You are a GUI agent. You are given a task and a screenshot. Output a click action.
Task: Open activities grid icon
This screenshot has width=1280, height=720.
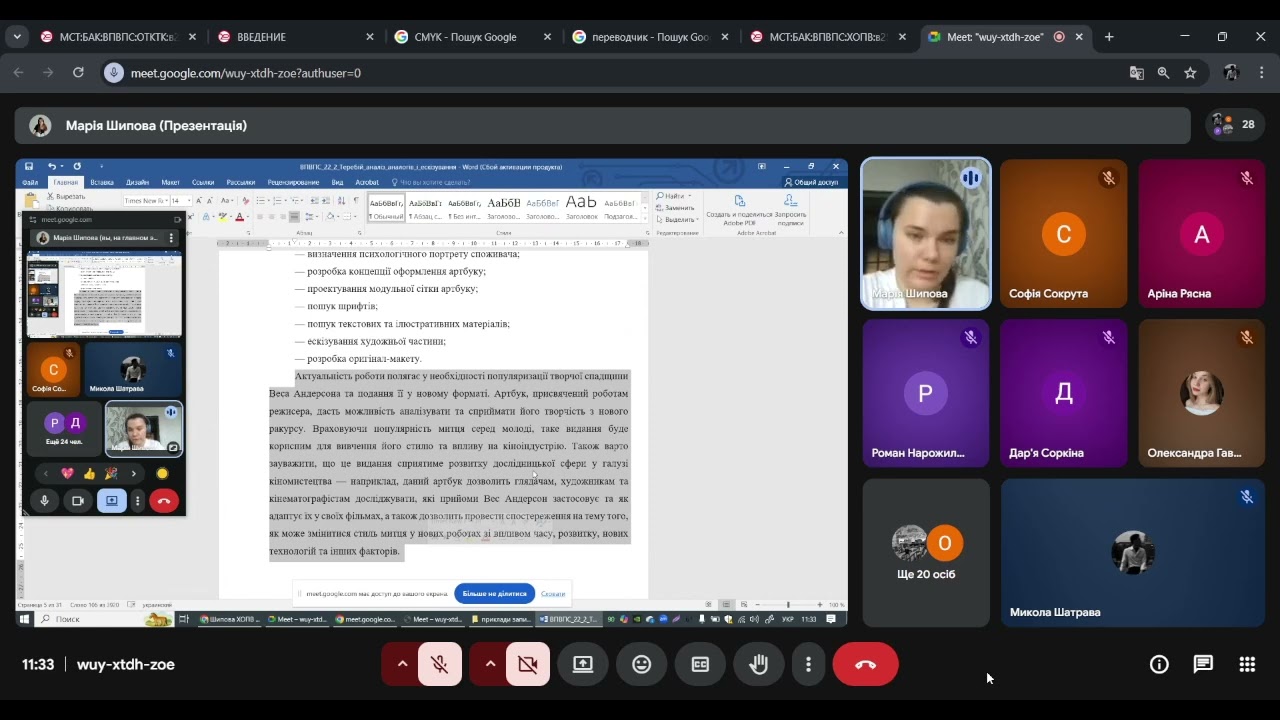1247,664
